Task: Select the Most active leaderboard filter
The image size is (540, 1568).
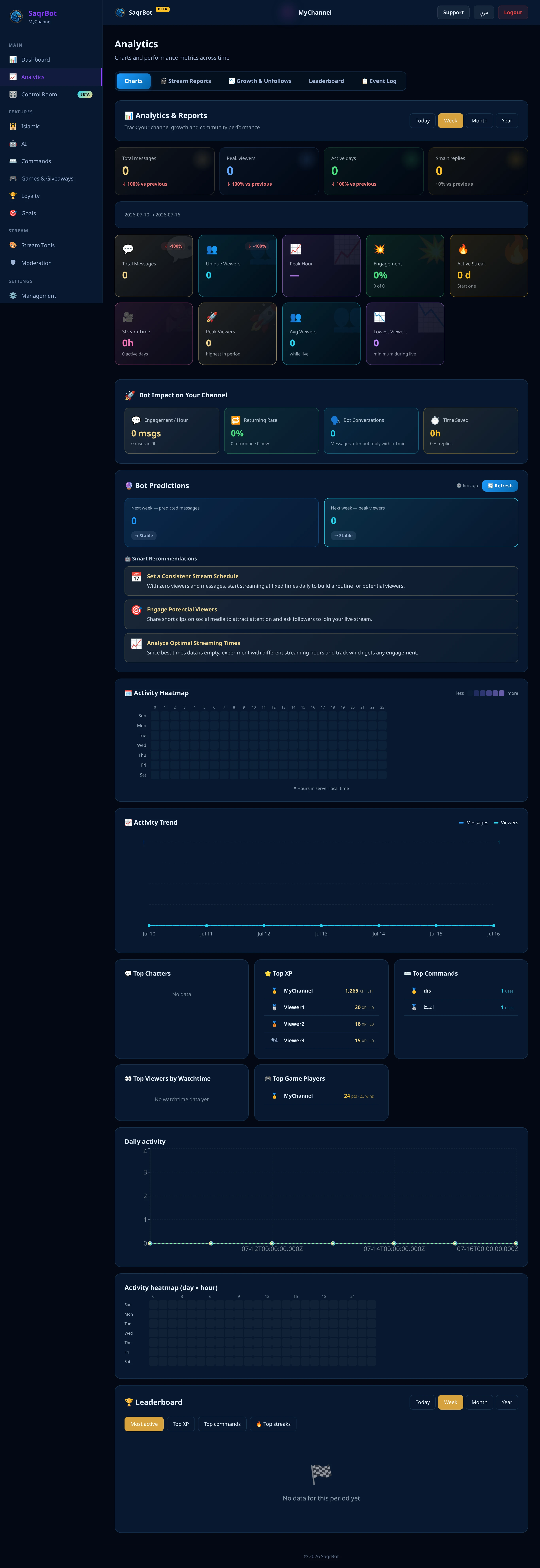Action: tap(144, 1424)
